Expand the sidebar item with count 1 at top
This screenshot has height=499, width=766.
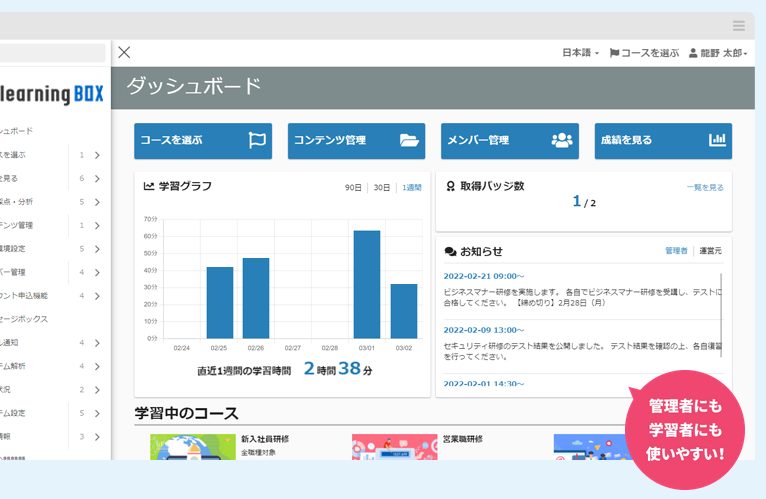coord(97,155)
